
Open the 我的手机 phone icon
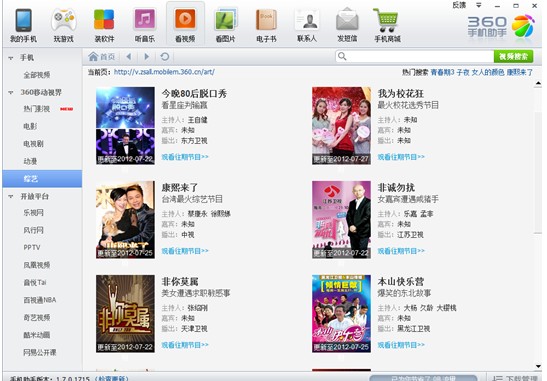(23, 25)
